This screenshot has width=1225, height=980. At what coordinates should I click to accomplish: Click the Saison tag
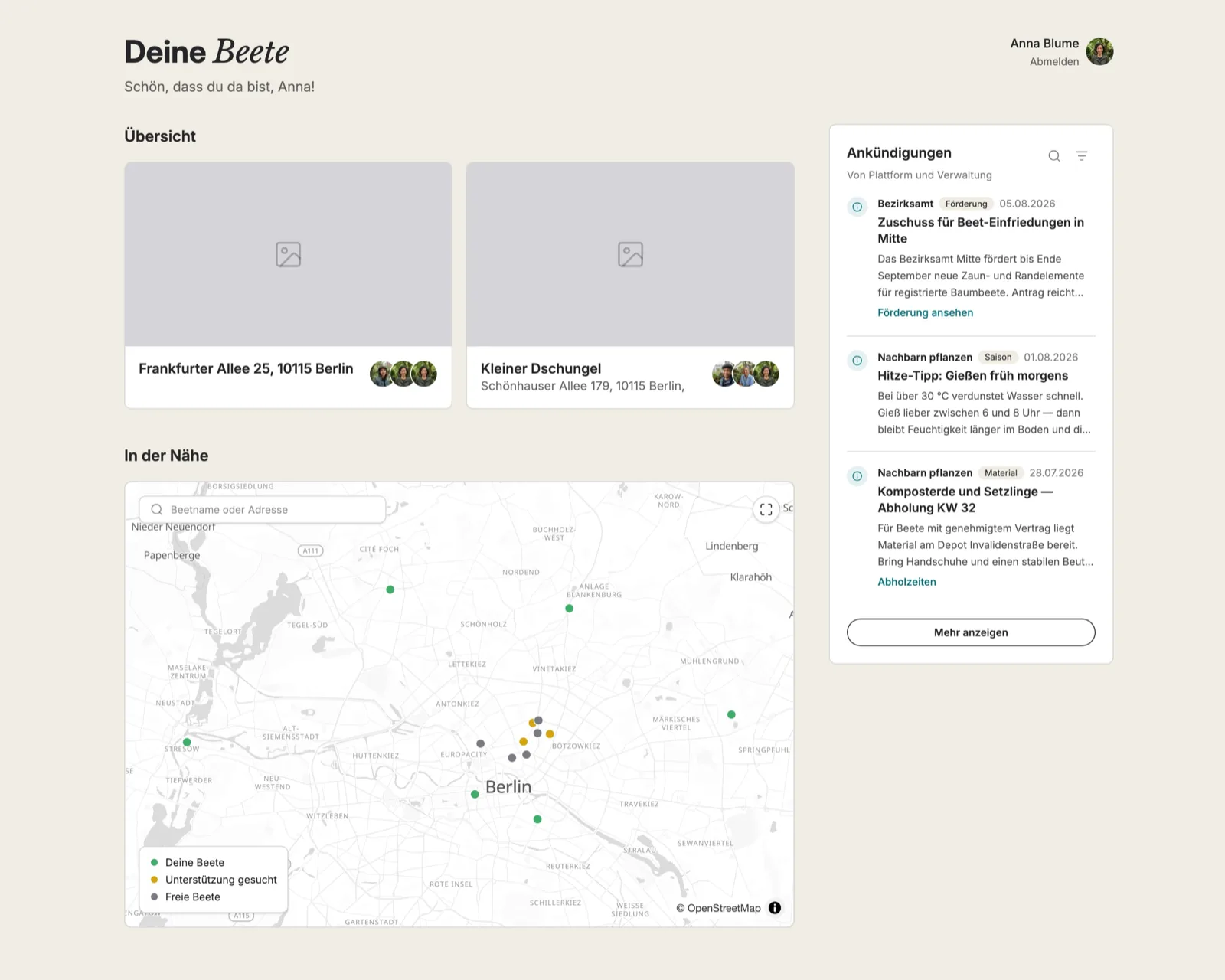click(998, 358)
